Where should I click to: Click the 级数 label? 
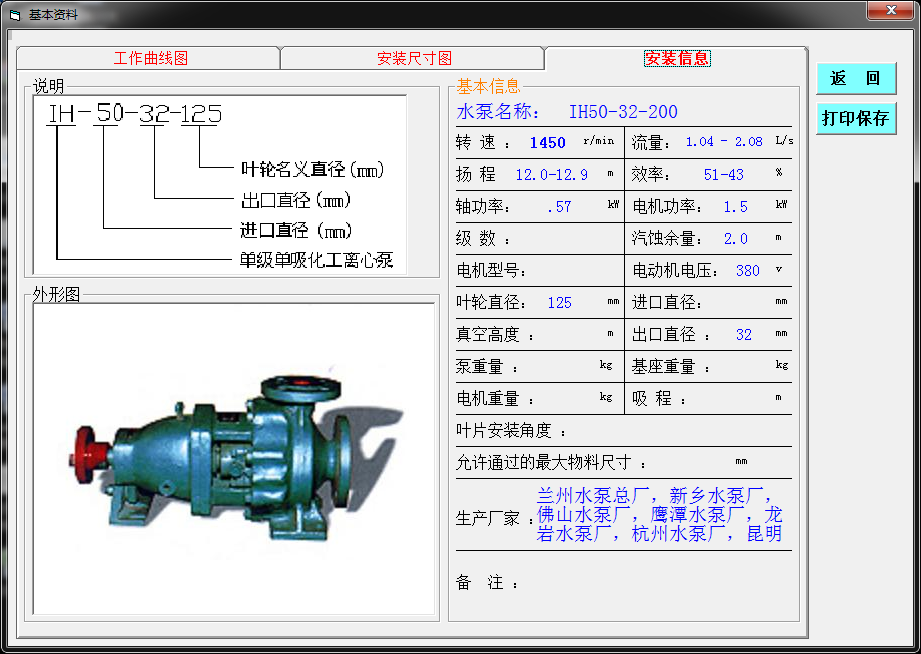483,239
